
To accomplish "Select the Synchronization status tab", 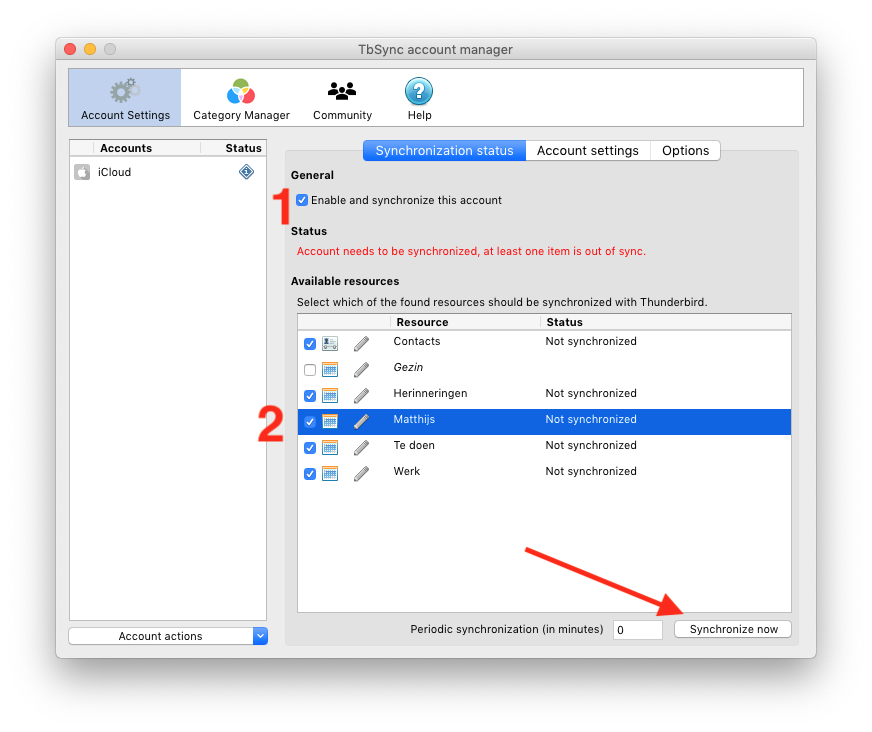I will click(x=444, y=151).
